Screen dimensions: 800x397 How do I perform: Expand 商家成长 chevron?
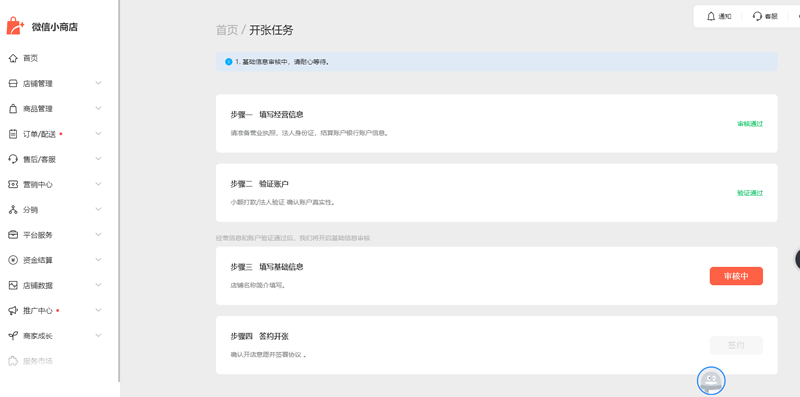[x=98, y=335]
